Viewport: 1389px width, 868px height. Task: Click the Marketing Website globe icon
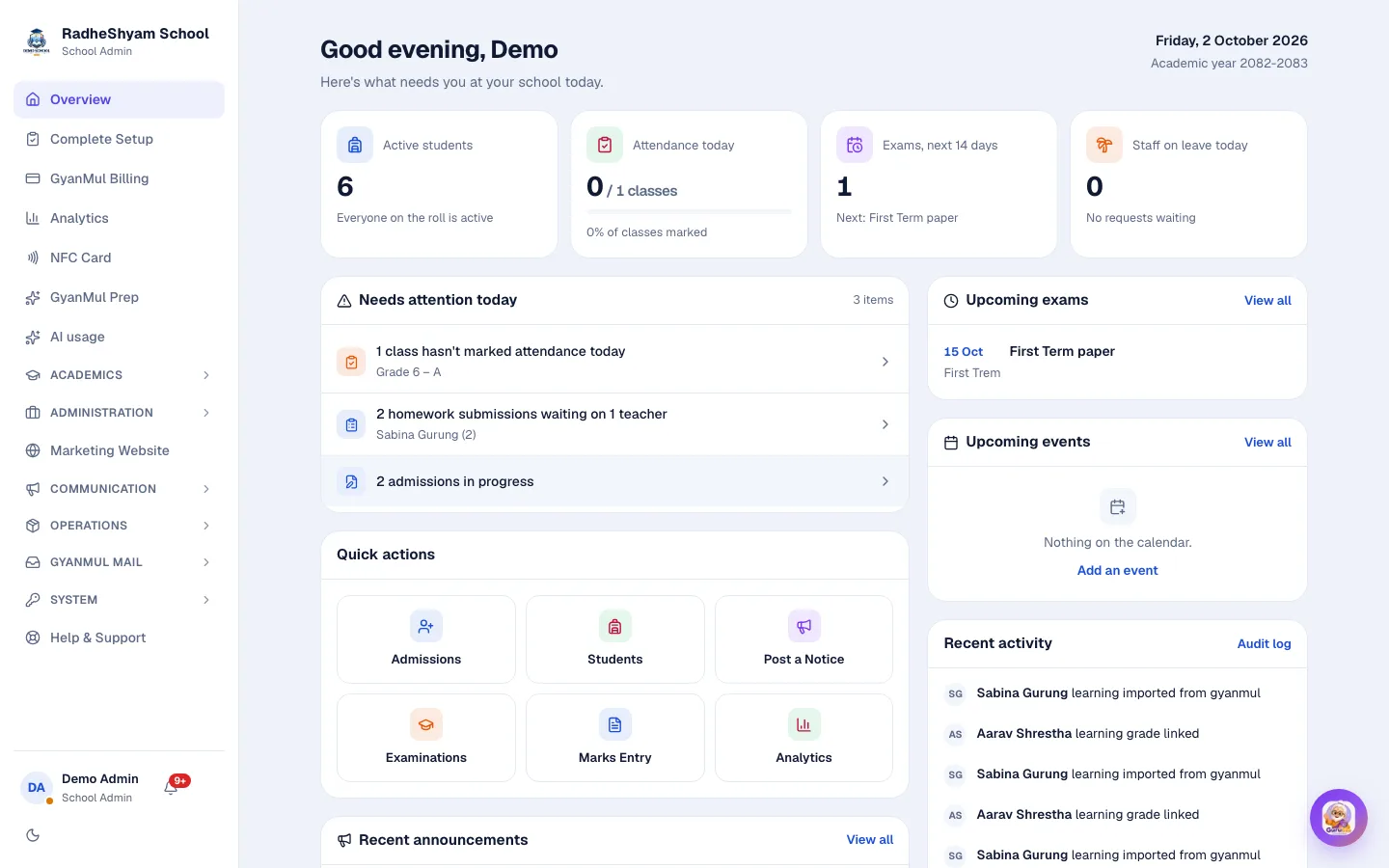[x=33, y=450]
